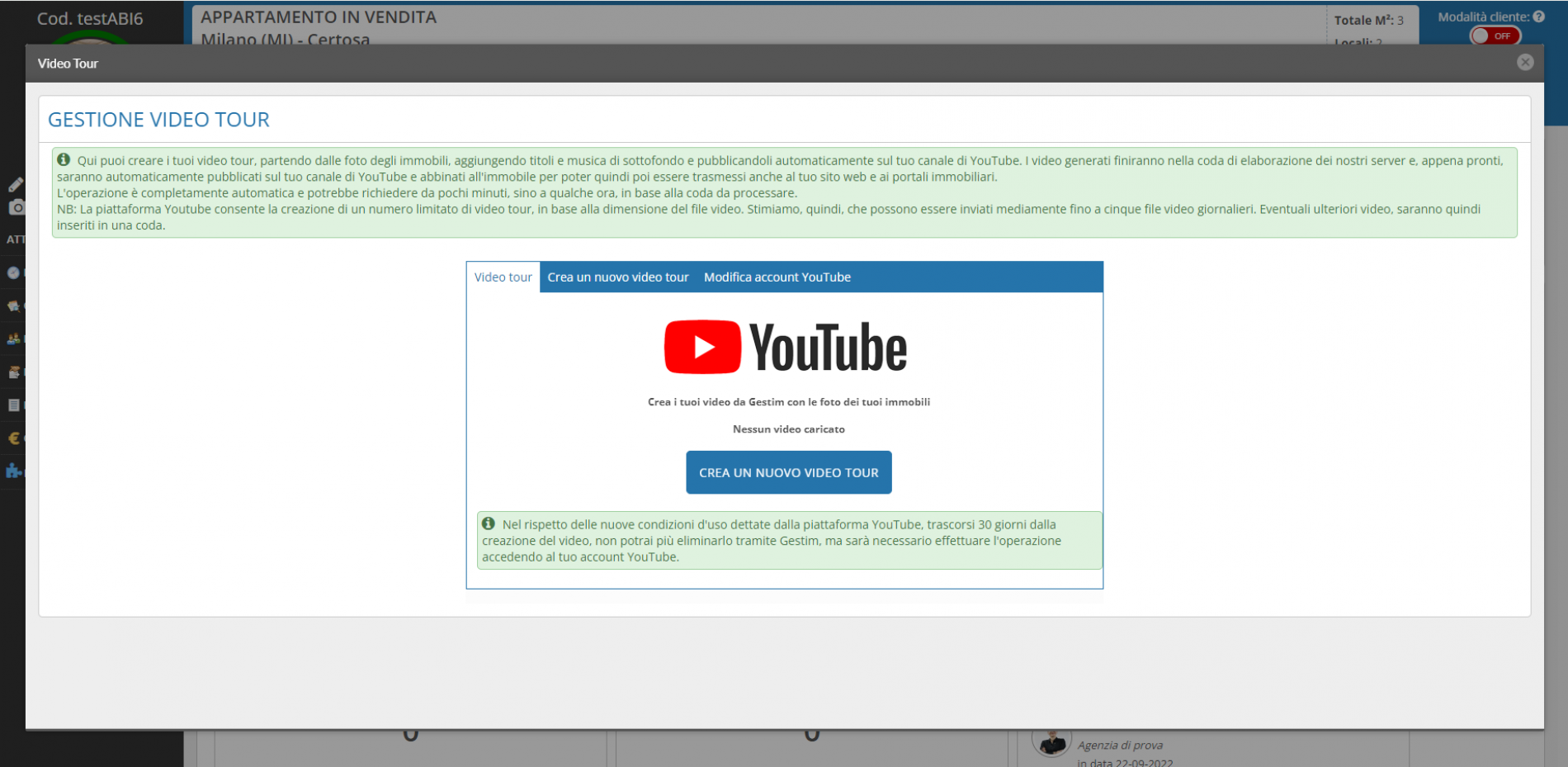1568x767 pixels.
Task: Open the Crea un nuovo video tour tab
Action: point(618,277)
